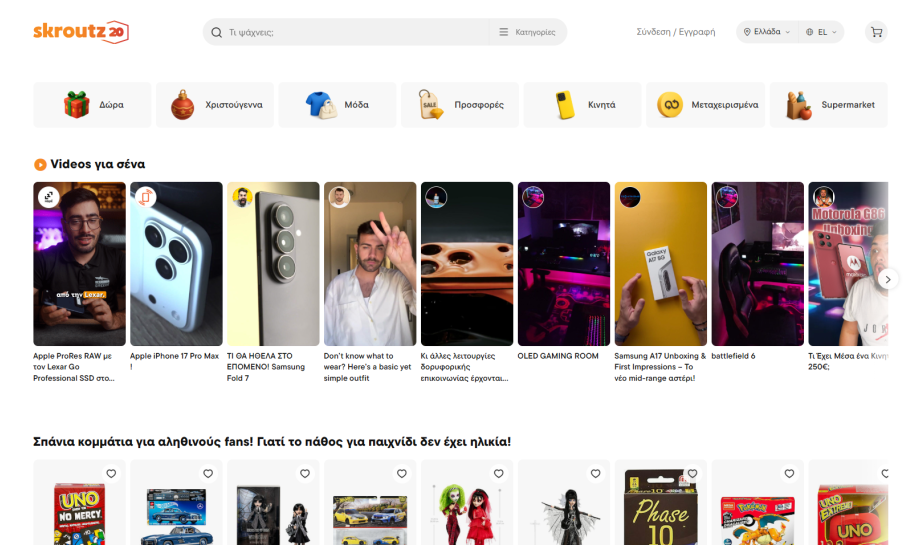Image resolution: width=918 pixels, height=545 pixels.
Task: Open the shopping cart
Action: tap(876, 32)
